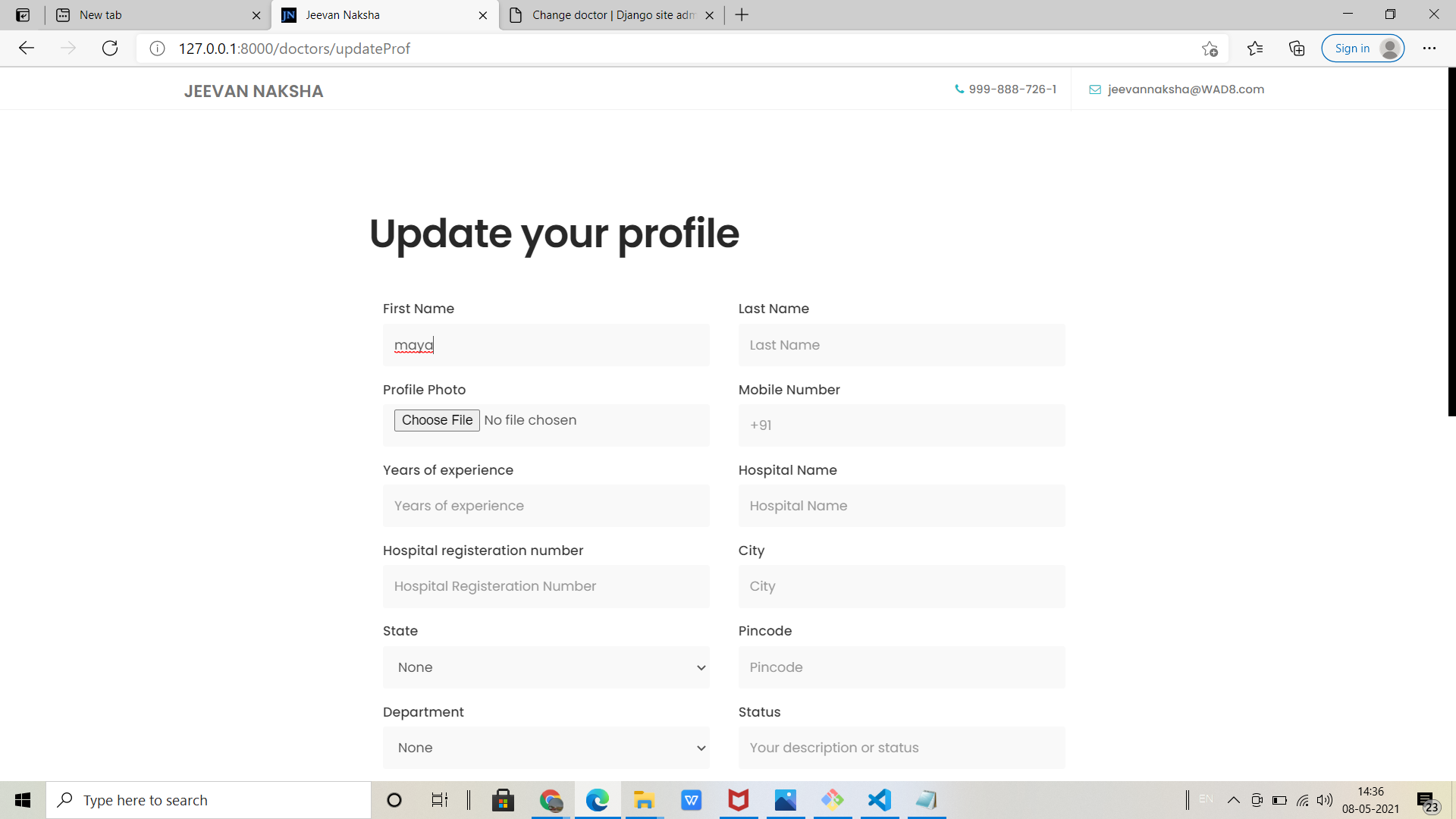Add this page to favorites star icon

tap(1210, 49)
